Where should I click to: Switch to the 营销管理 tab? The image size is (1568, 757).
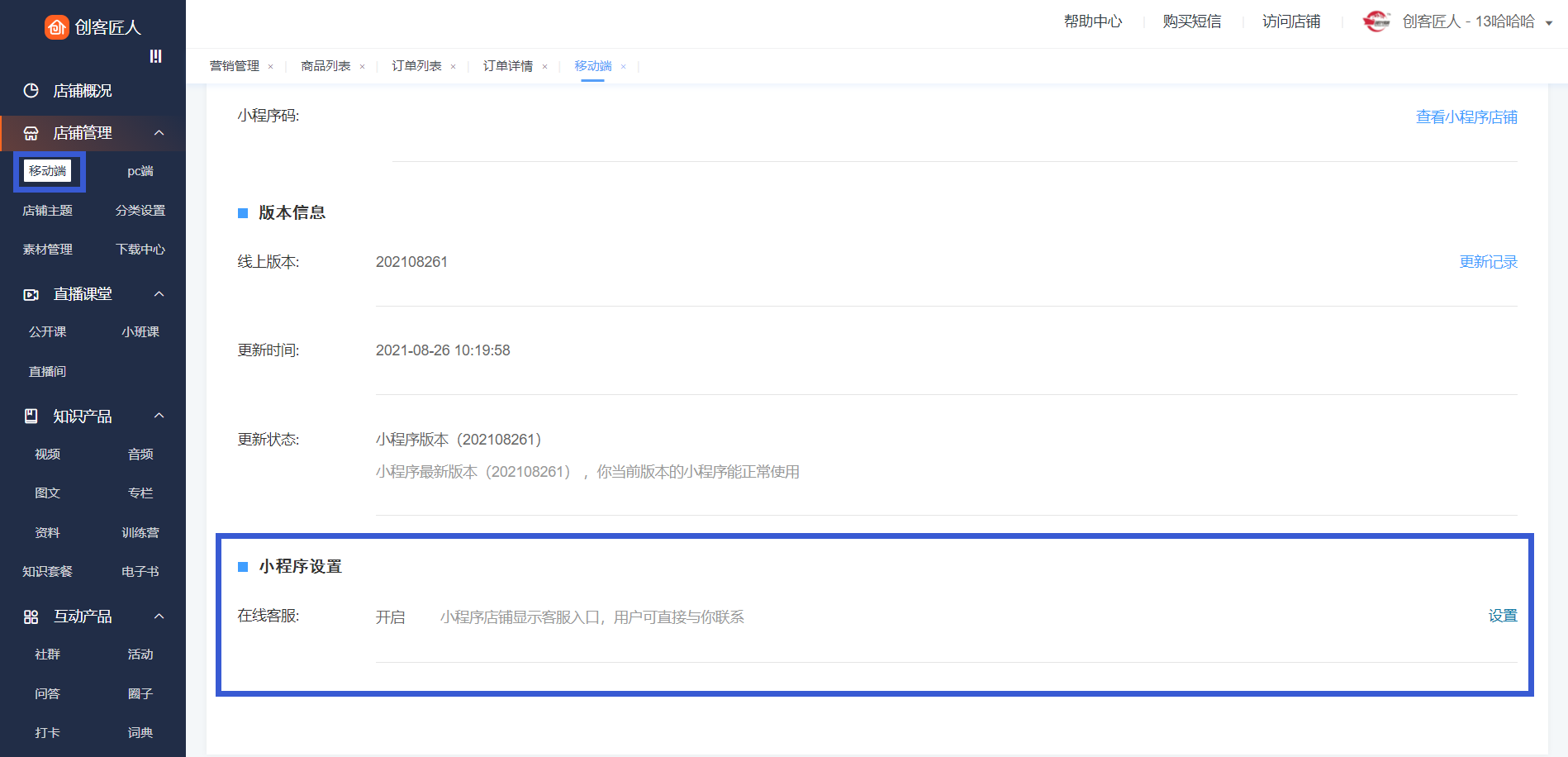[235, 66]
